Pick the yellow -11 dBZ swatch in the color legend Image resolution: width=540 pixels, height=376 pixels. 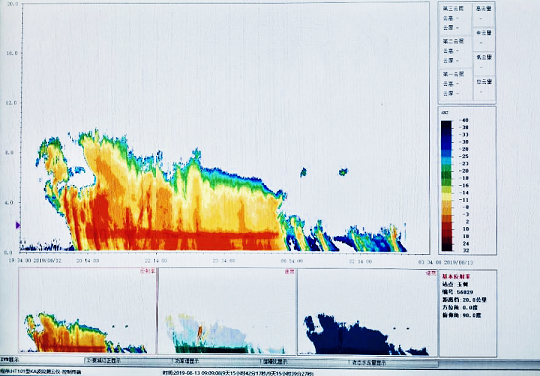tap(447, 200)
